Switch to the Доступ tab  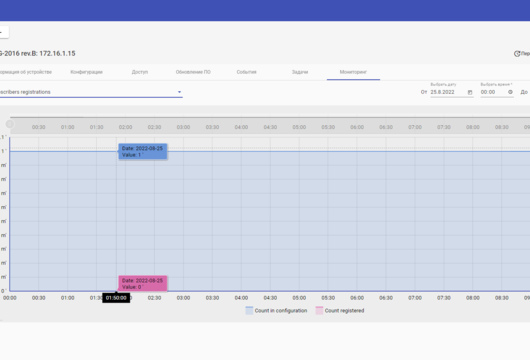[x=140, y=72]
